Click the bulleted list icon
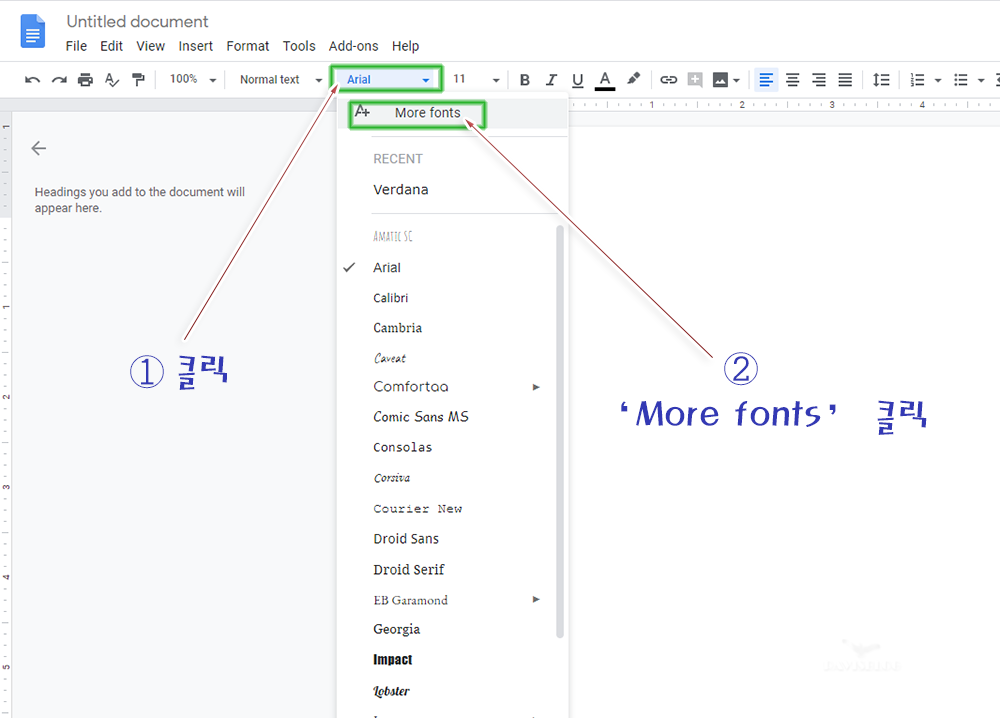This screenshot has height=718, width=1000. pyautogui.click(x=960, y=80)
